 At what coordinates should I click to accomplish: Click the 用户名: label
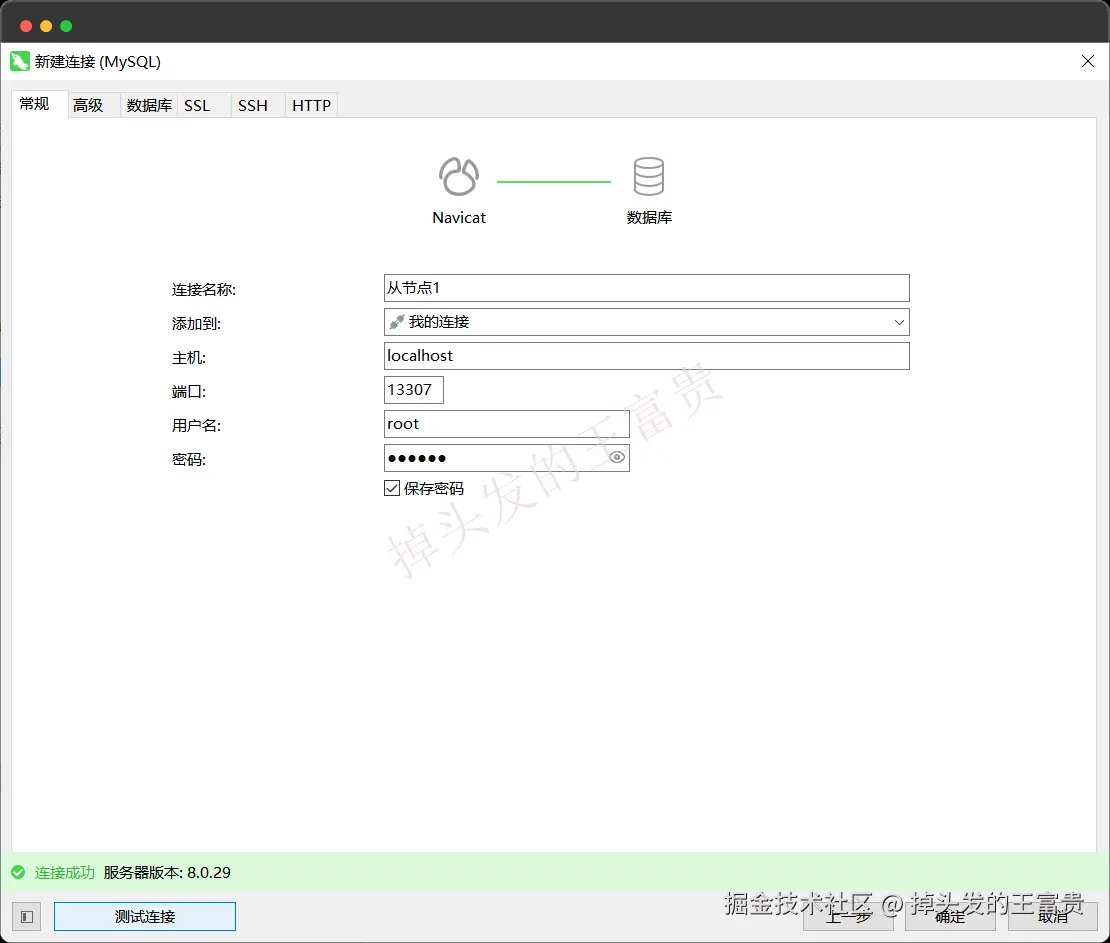[196, 425]
